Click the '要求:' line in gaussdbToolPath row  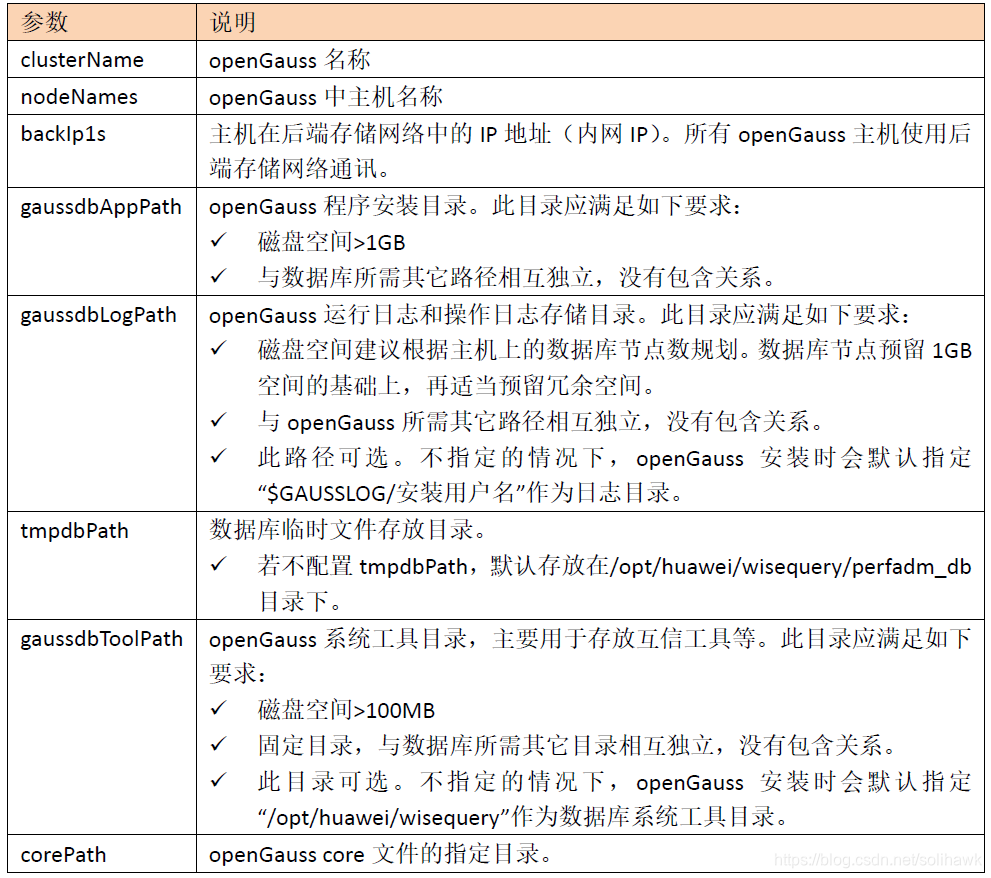238,674
